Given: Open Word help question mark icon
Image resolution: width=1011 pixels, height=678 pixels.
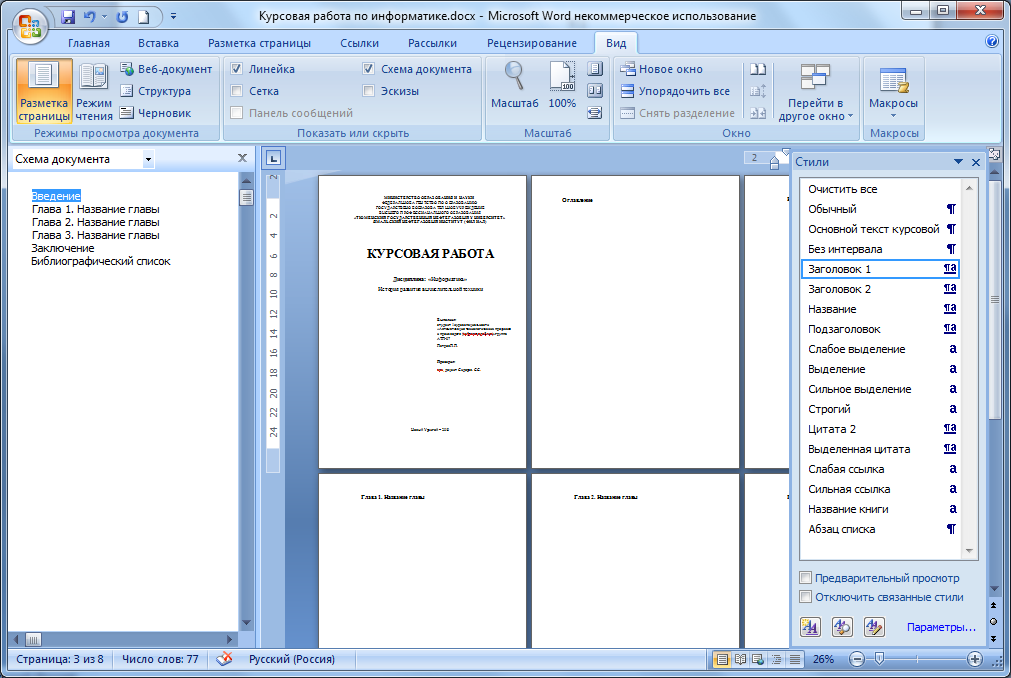Looking at the screenshot, I should 992,41.
